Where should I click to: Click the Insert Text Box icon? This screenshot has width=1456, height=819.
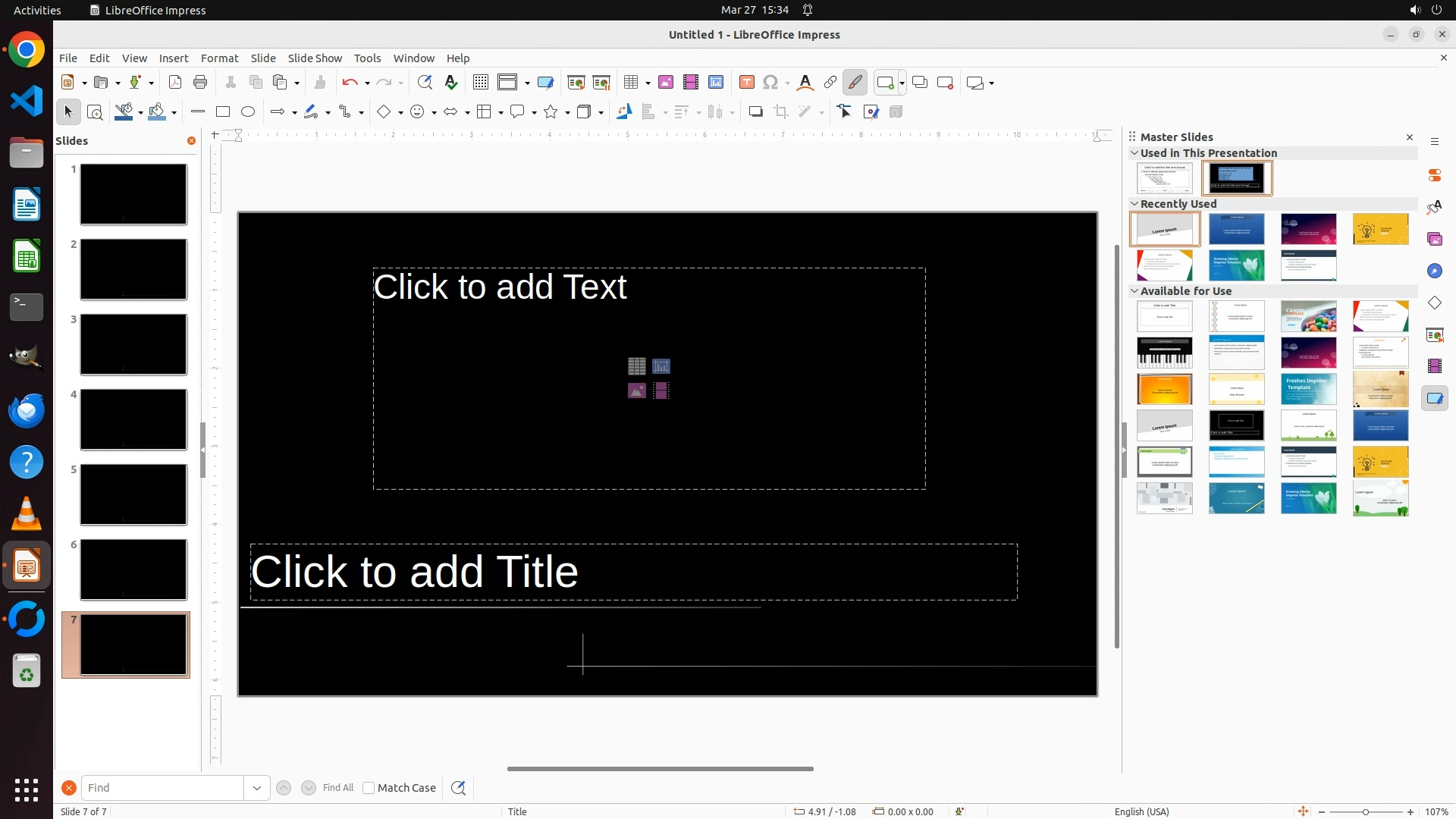click(x=747, y=83)
